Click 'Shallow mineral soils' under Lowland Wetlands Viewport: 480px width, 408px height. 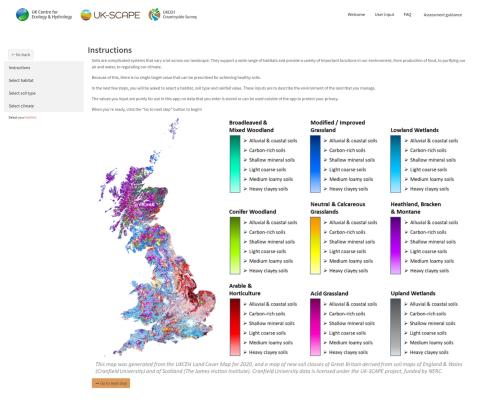click(433, 160)
